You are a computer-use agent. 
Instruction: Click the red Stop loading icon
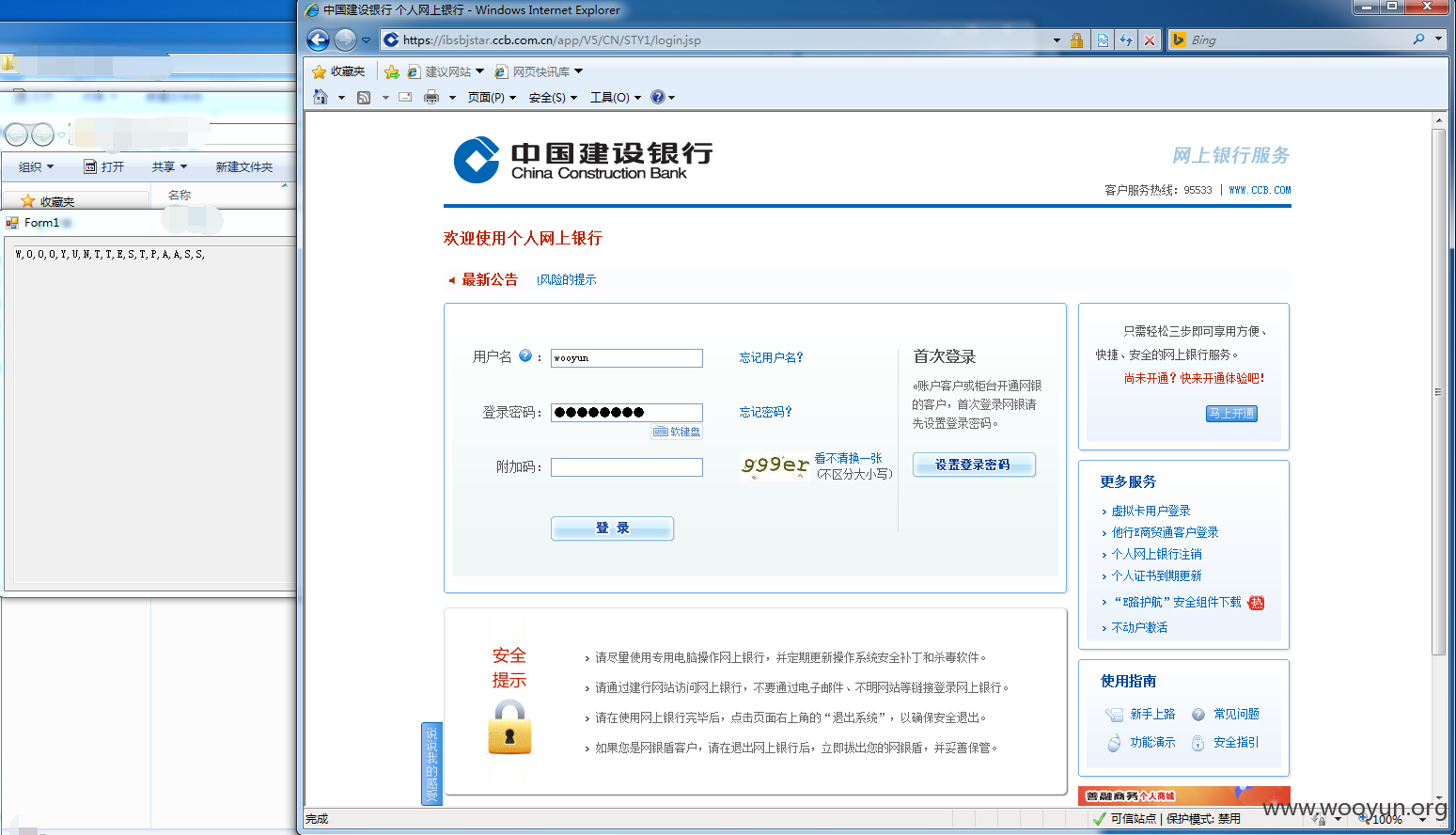1149,40
